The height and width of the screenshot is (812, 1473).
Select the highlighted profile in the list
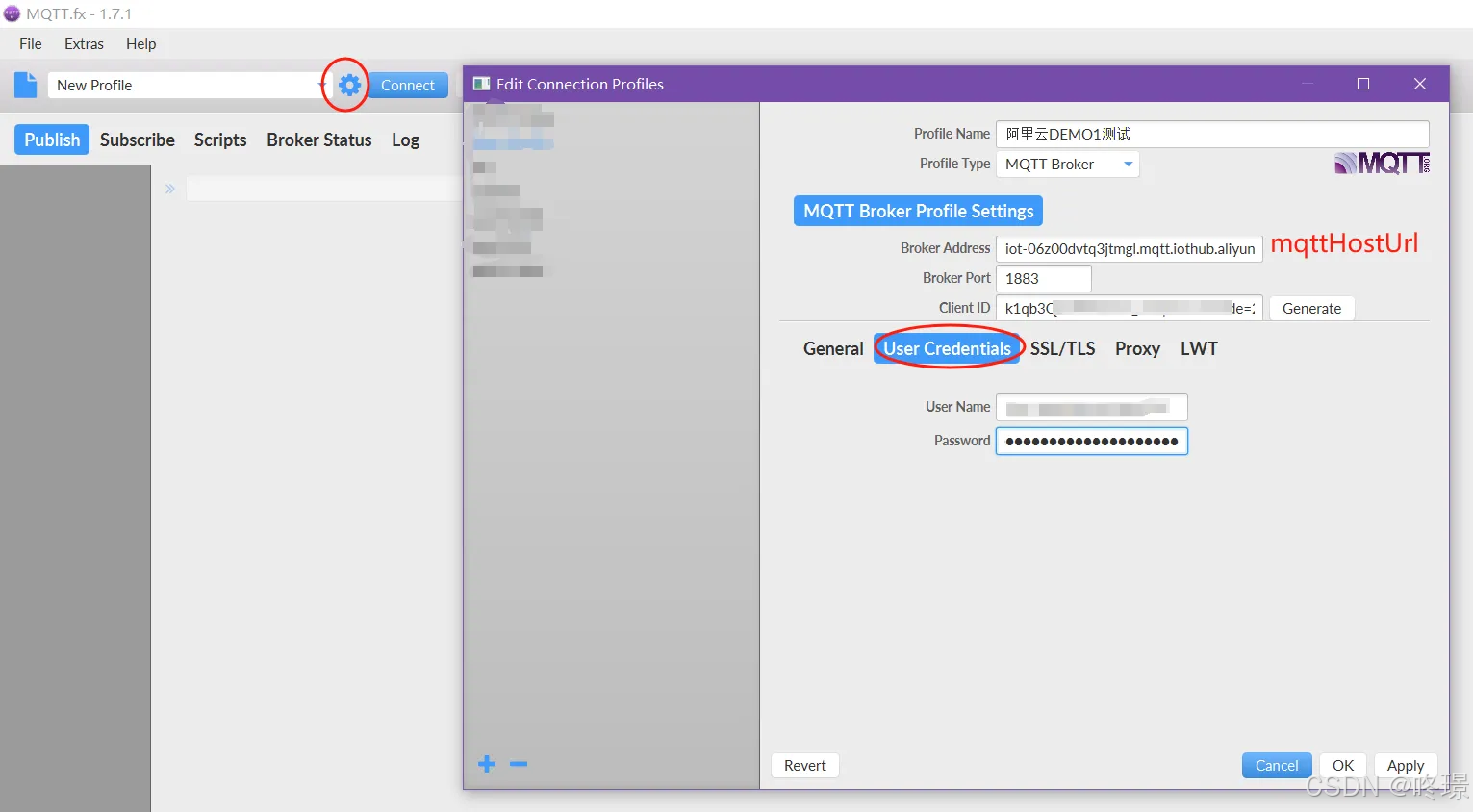tap(513, 144)
